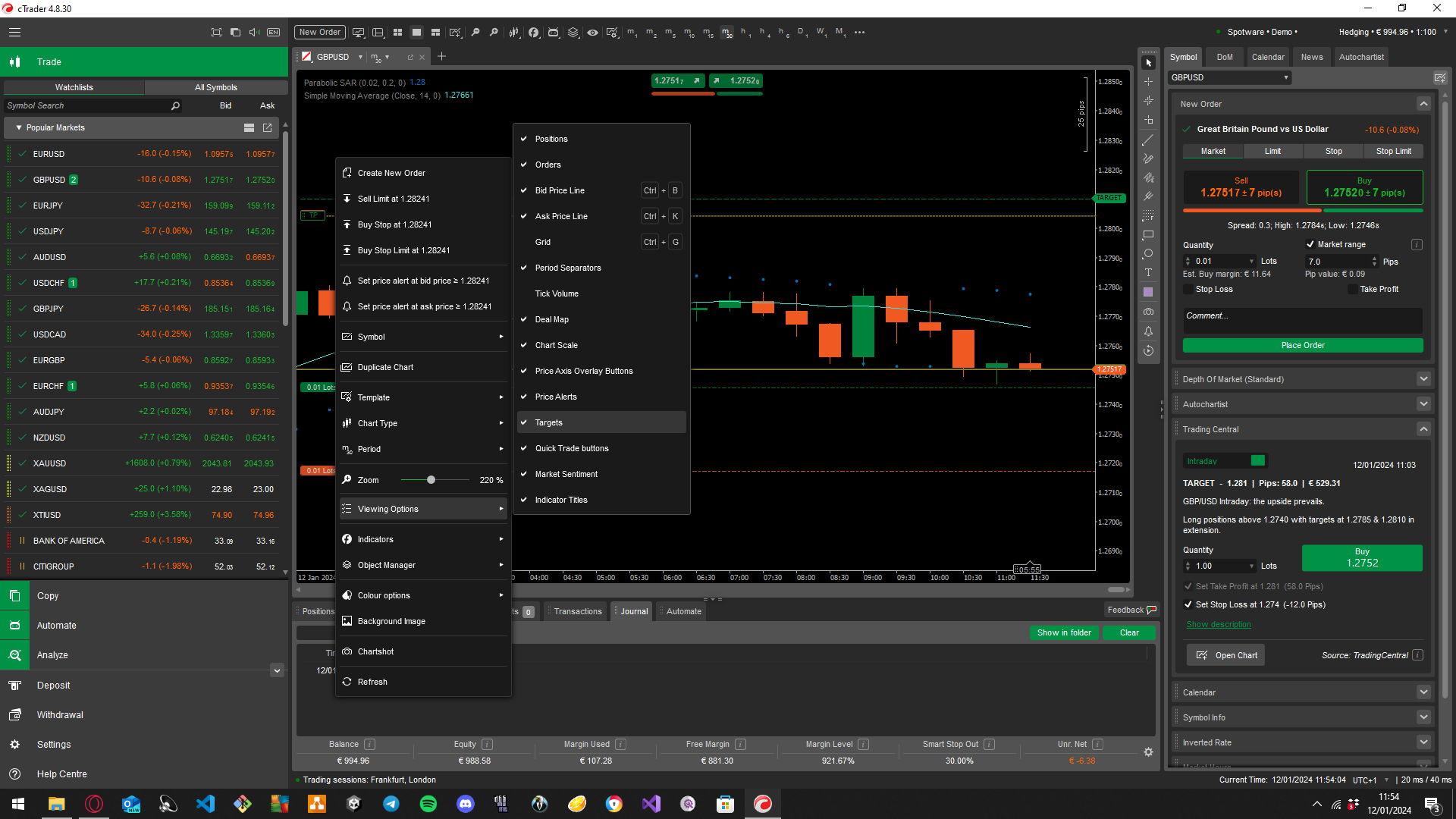Screen dimensions: 1456x819
Task: Open the positions panel gear settings
Action: coord(1148,752)
